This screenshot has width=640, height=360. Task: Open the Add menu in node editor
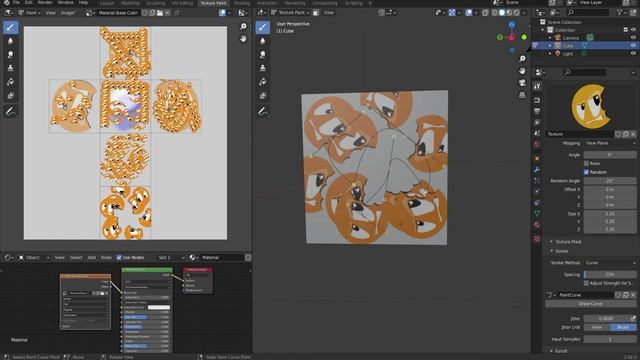[x=92, y=258]
